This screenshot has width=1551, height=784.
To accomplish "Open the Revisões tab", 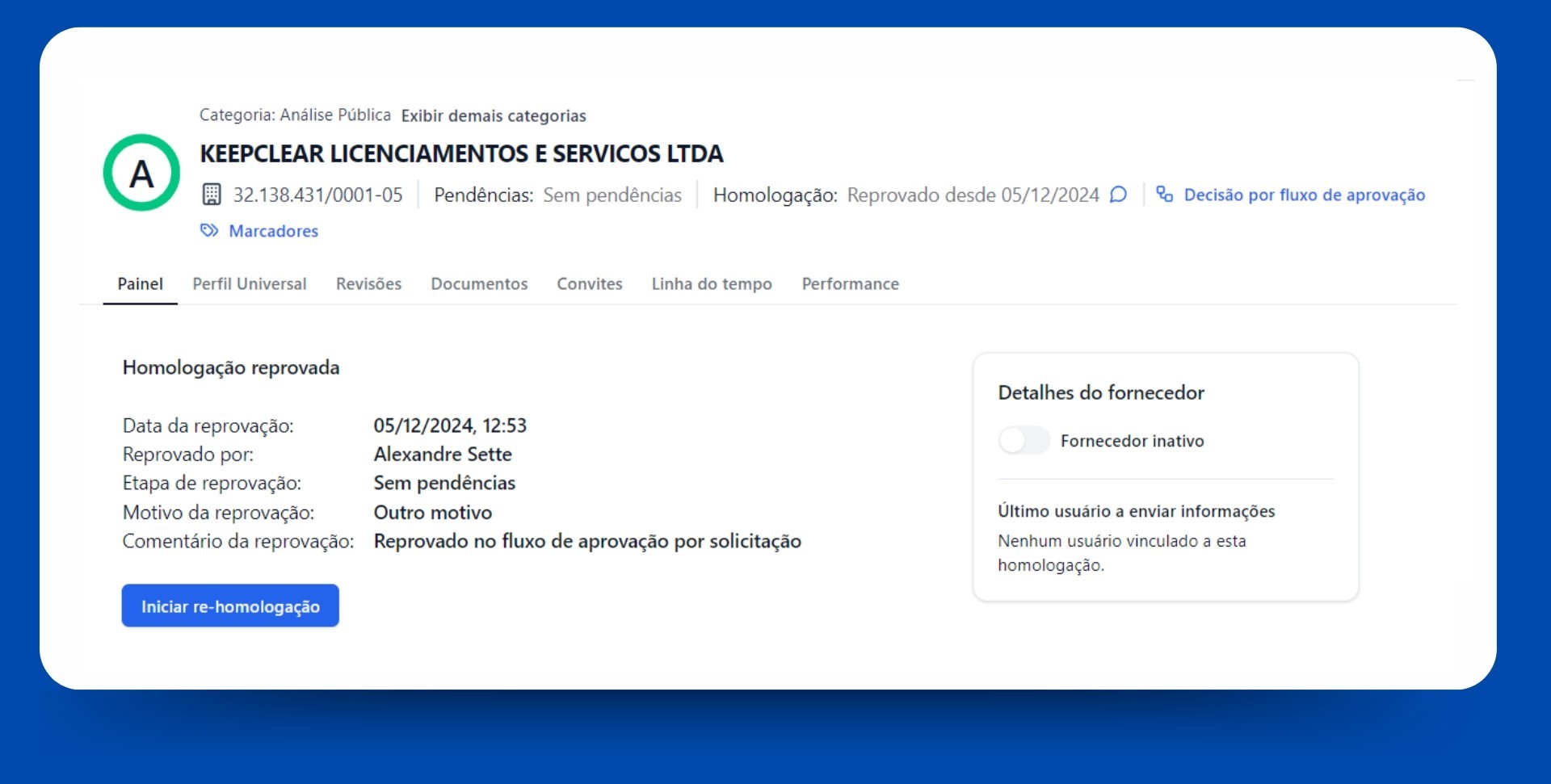I will point(368,284).
